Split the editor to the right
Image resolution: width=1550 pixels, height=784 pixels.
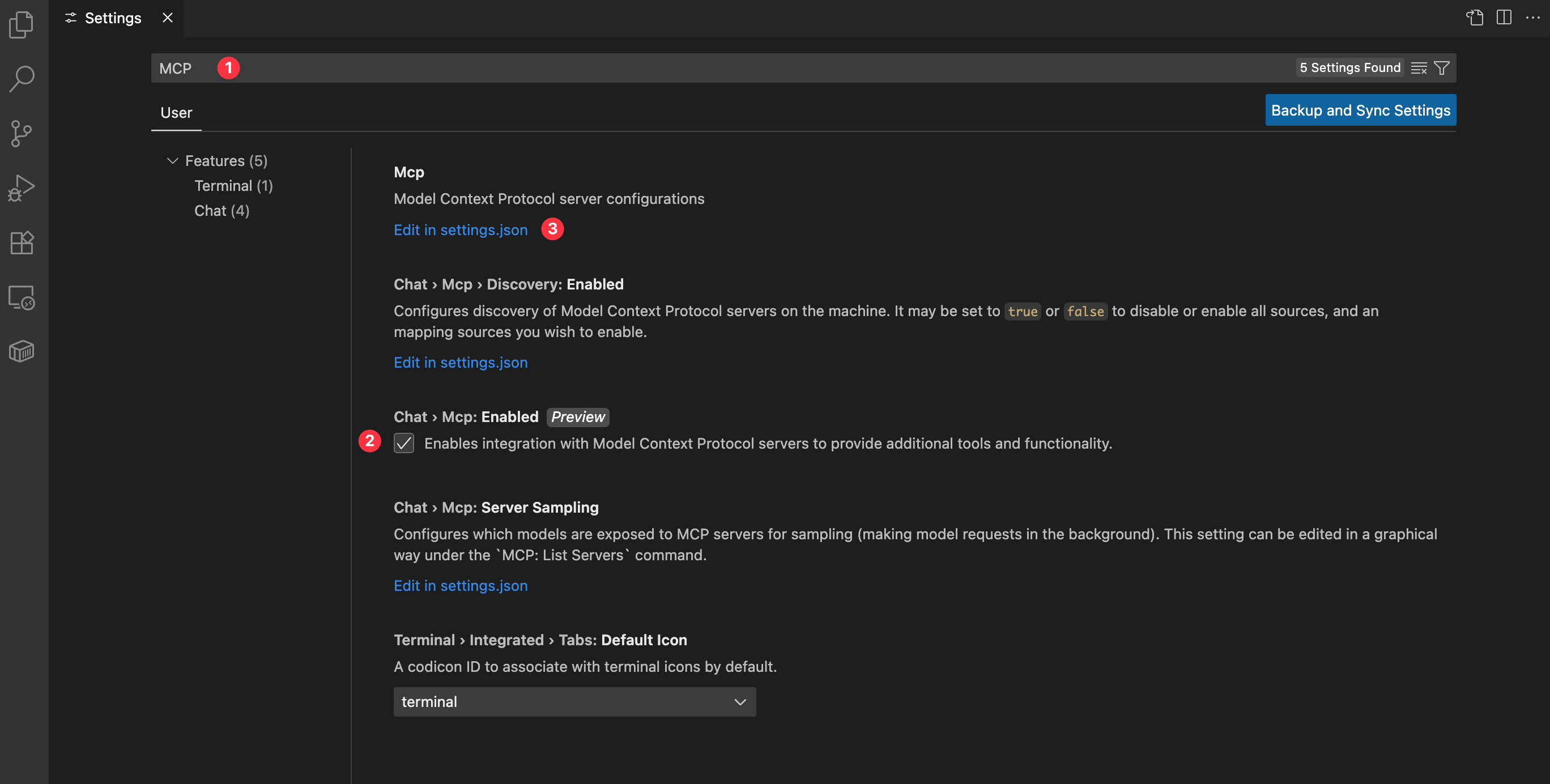[x=1504, y=18]
